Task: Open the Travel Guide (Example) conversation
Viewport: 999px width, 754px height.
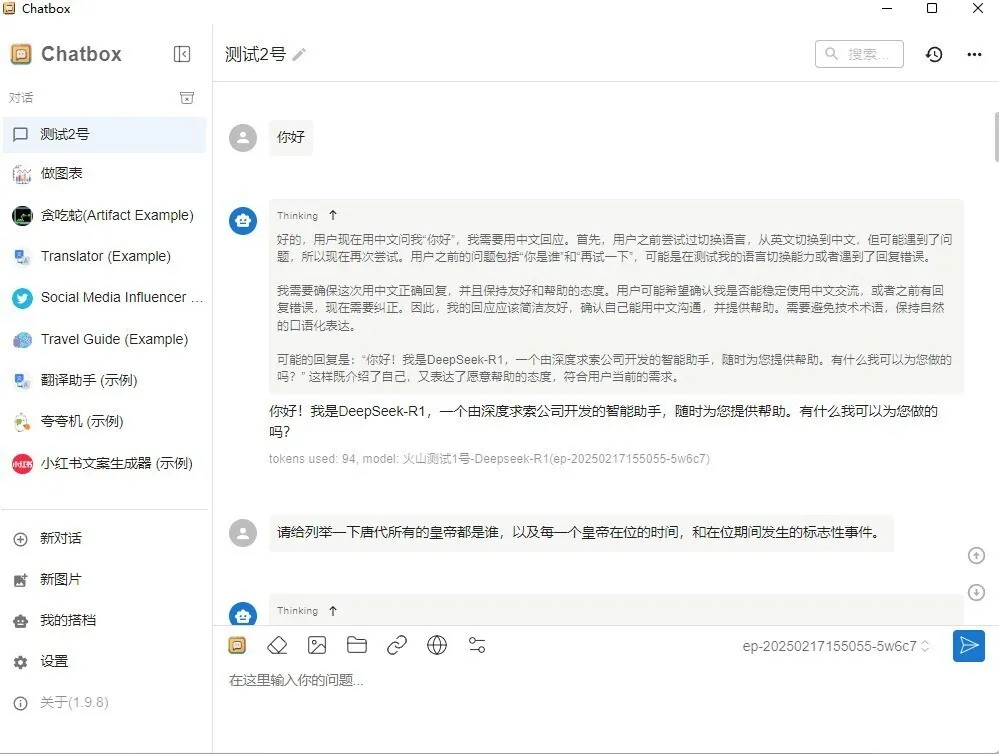Action: 104,339
